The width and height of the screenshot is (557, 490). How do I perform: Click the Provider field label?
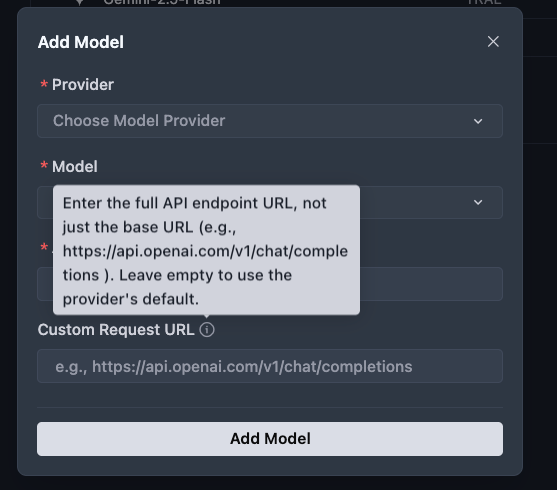click(x=83, y=85)
